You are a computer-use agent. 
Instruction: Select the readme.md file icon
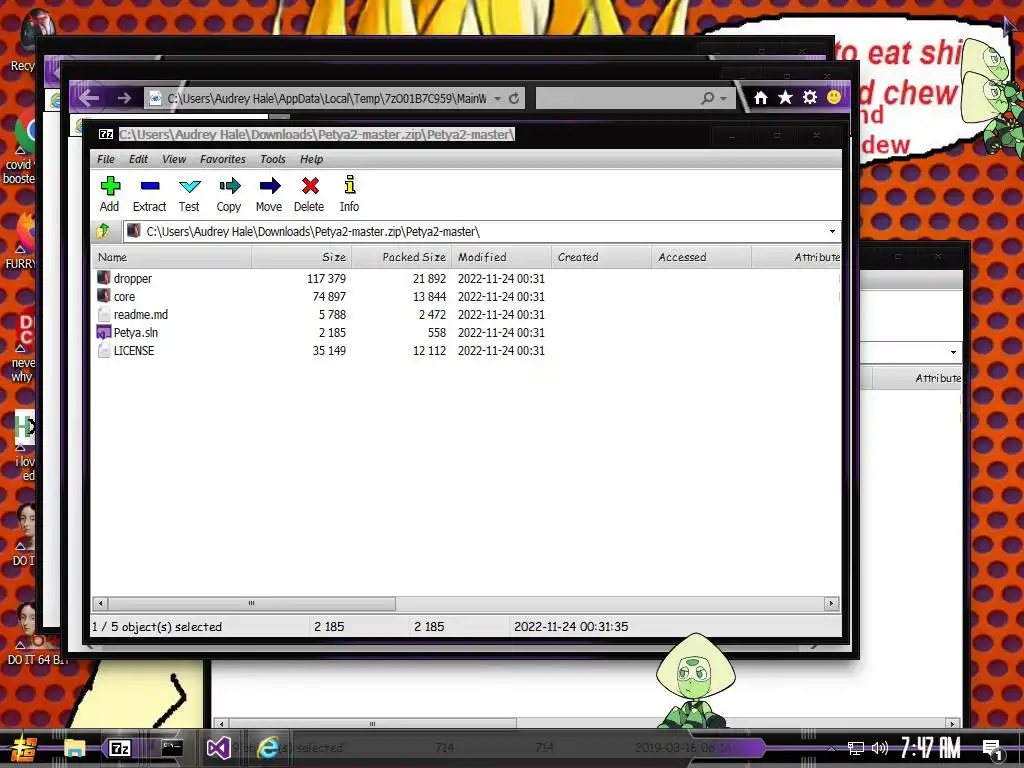[104, 314]
